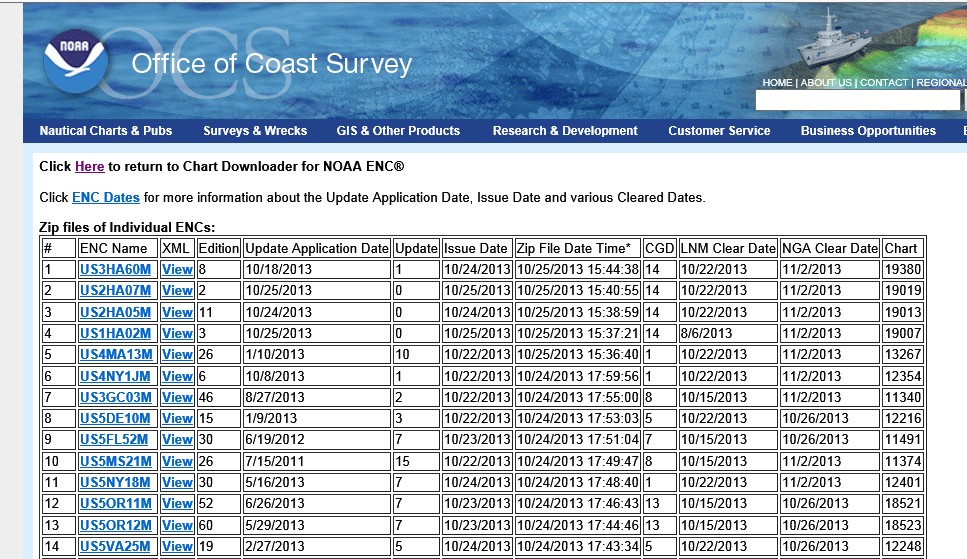View XML for US5OR11M row

(177, 503)
